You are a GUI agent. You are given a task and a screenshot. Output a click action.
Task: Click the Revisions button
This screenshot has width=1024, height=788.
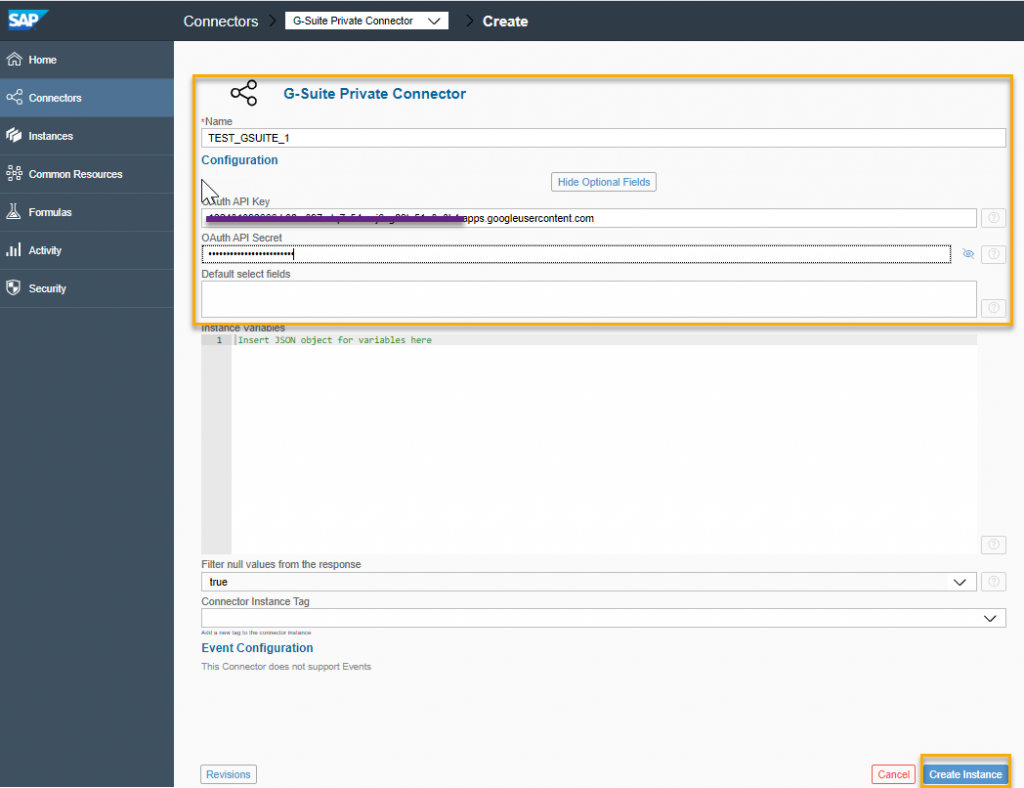coord(228,774)
